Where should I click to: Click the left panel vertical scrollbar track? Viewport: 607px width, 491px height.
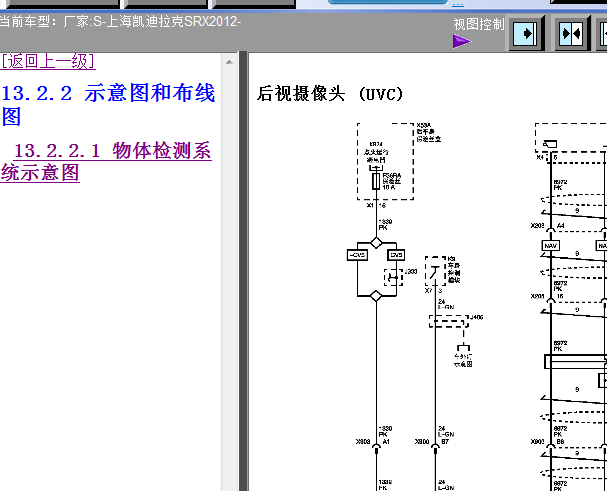point(229,279)
